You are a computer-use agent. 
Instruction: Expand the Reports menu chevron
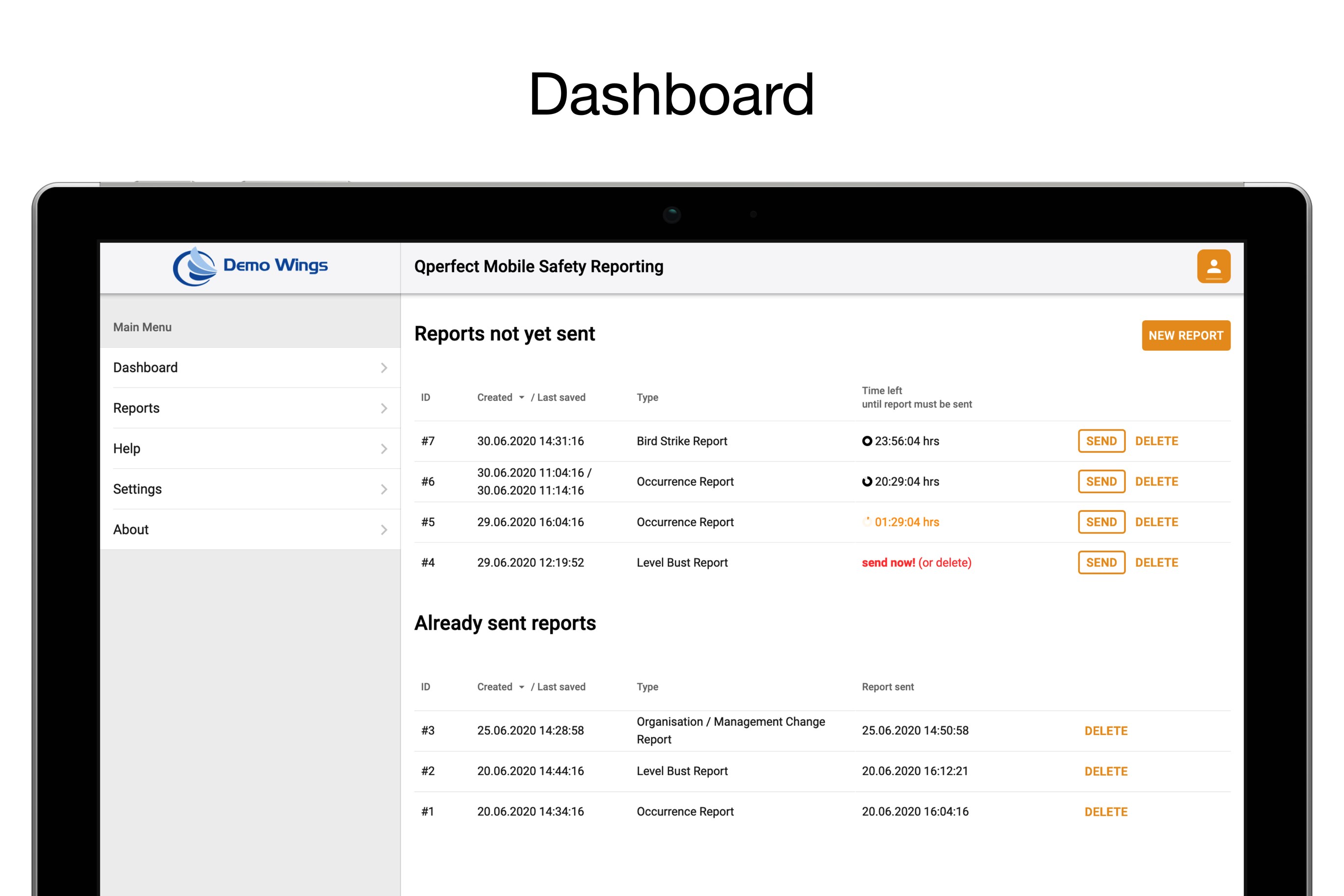[x=384, y=409]
